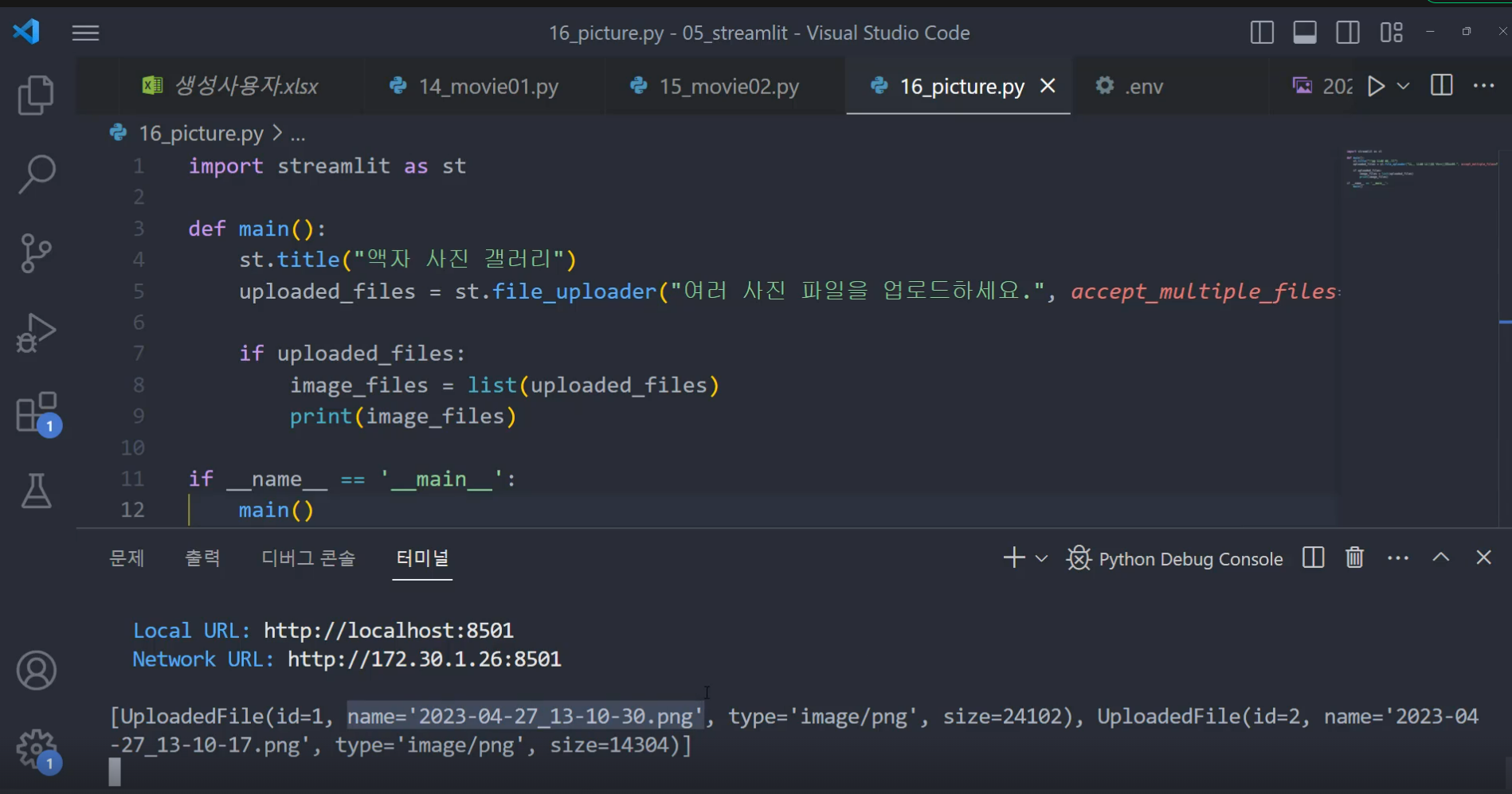Expand breadcrumb ellipsis symbol
The image size is (1512, 794).
tap(298, 134)
